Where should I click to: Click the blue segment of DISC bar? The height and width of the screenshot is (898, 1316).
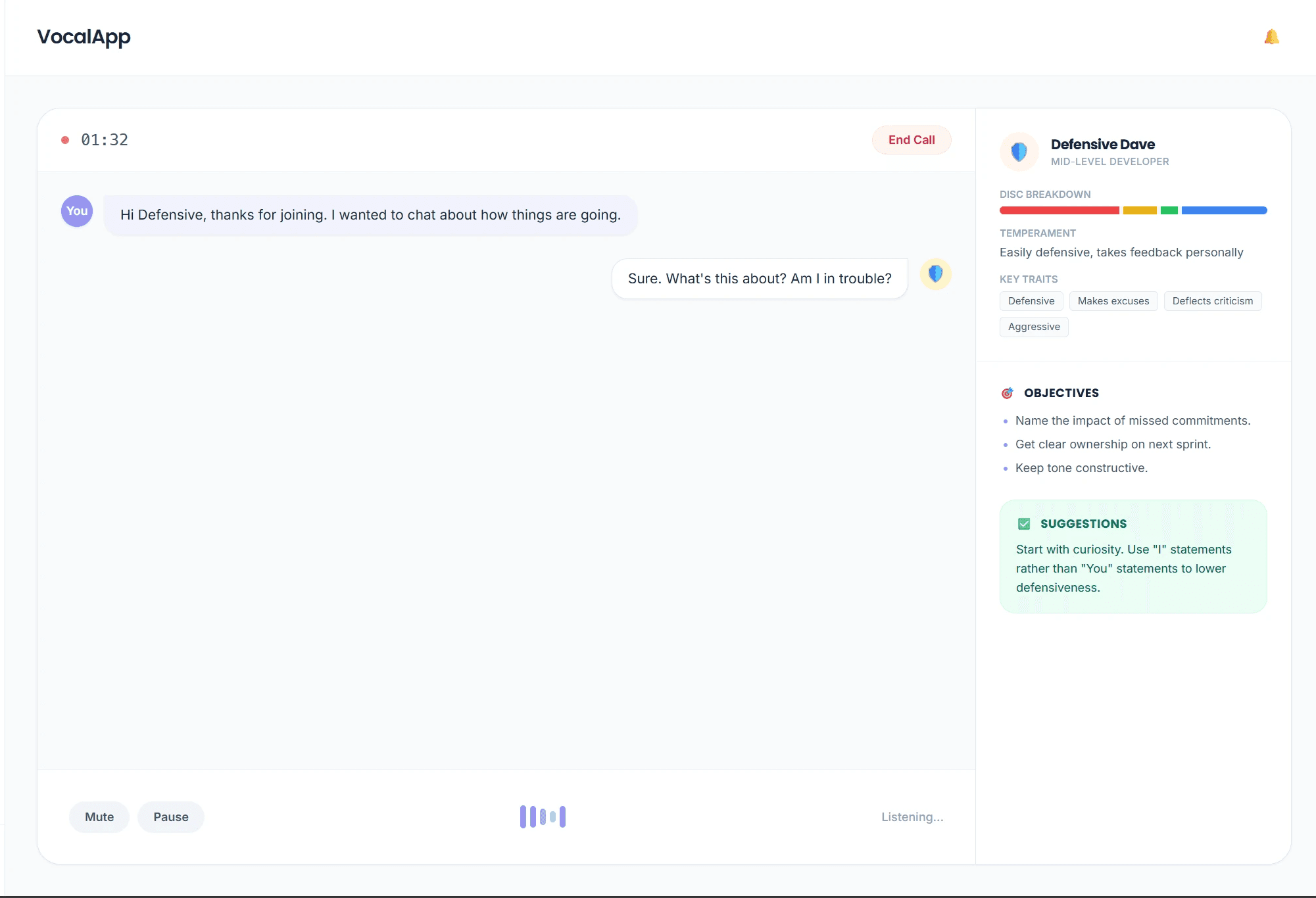tap(1223, 210)
